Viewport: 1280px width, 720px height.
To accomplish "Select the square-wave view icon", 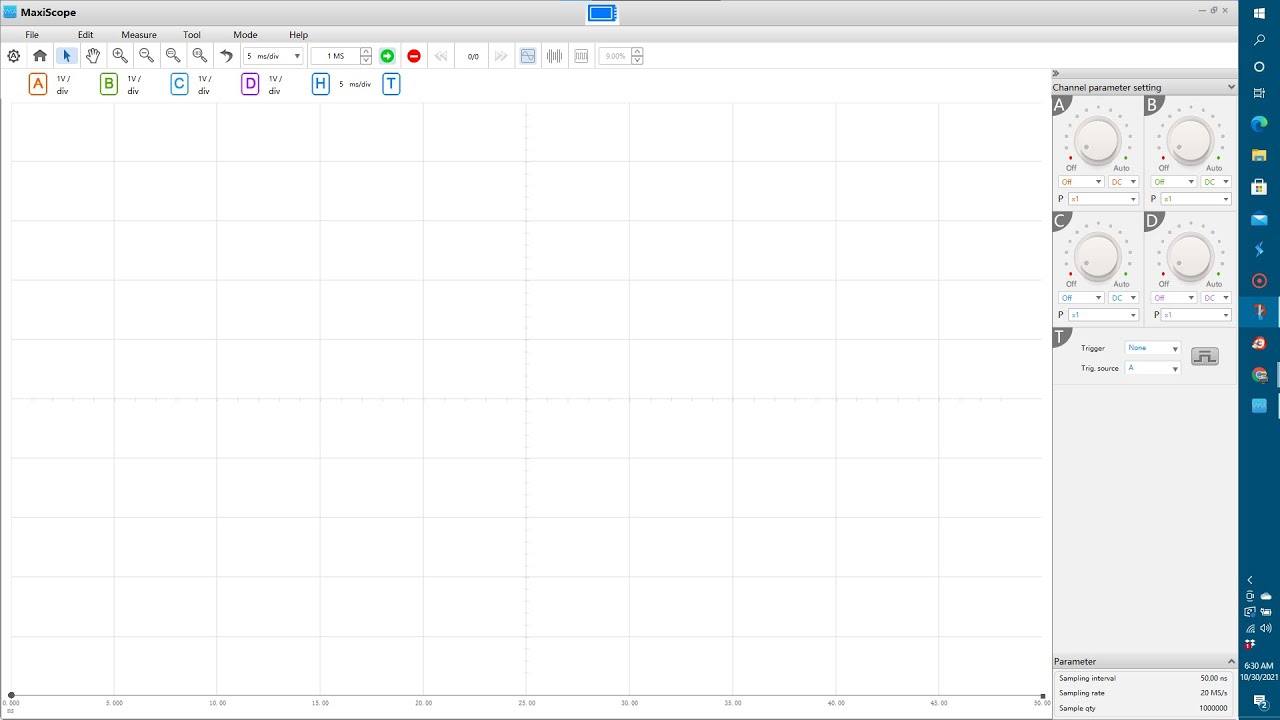I will pyautogui.click(x=581, y=56).
